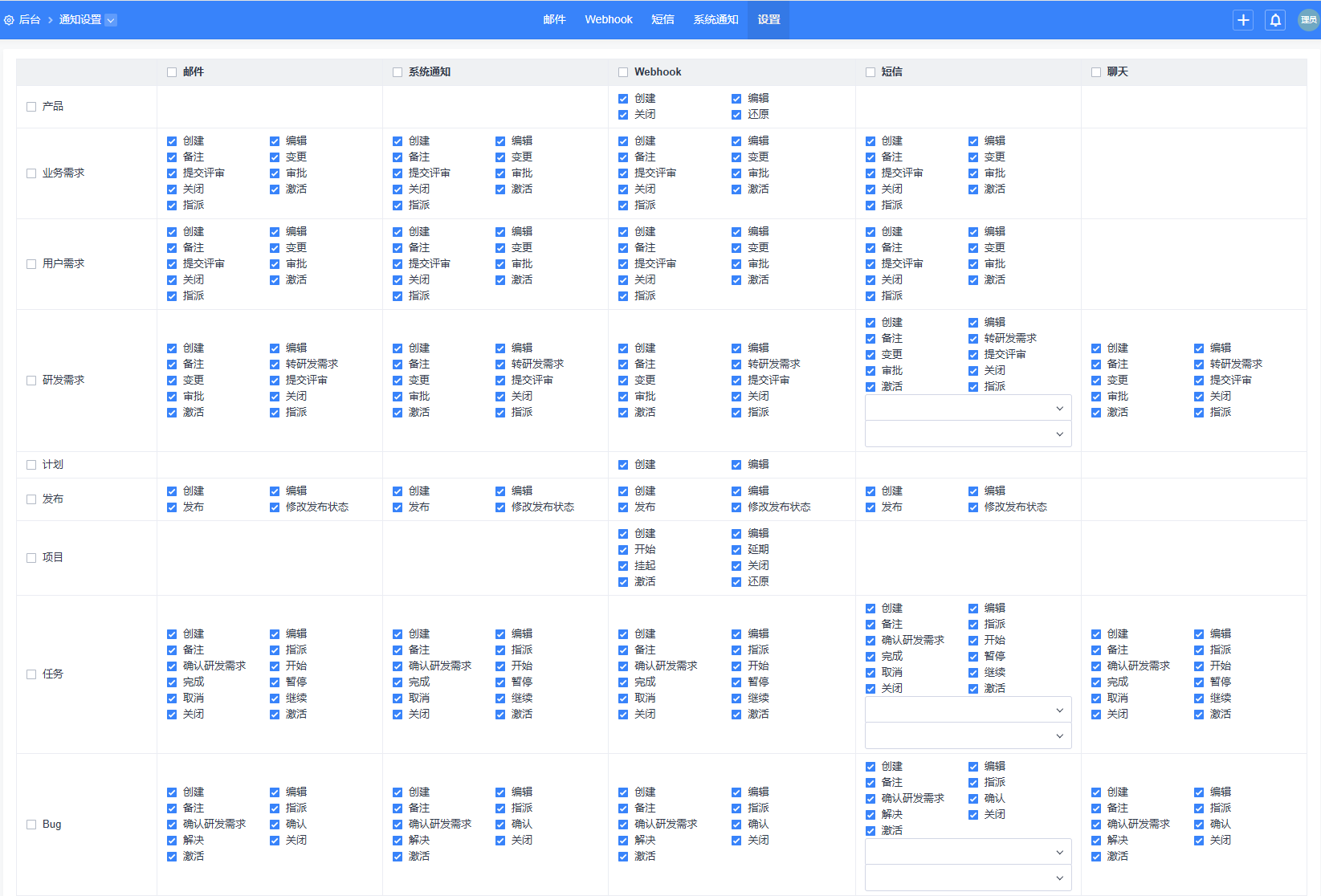This screenshot has width=1321, height=896.
Task: Uncheck 指派 in 研发需求 邮件 cell
Action: point(275,413)
